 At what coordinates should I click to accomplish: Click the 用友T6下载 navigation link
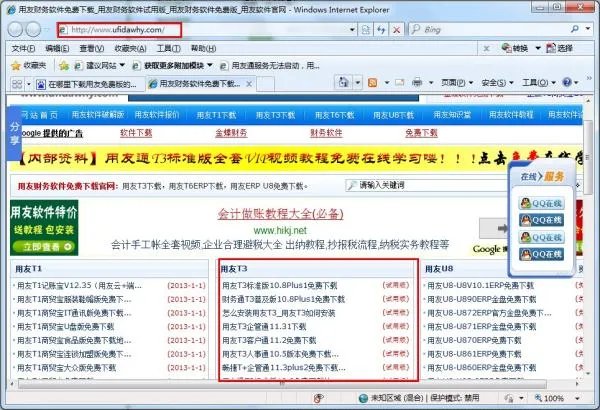pos(334,115)
